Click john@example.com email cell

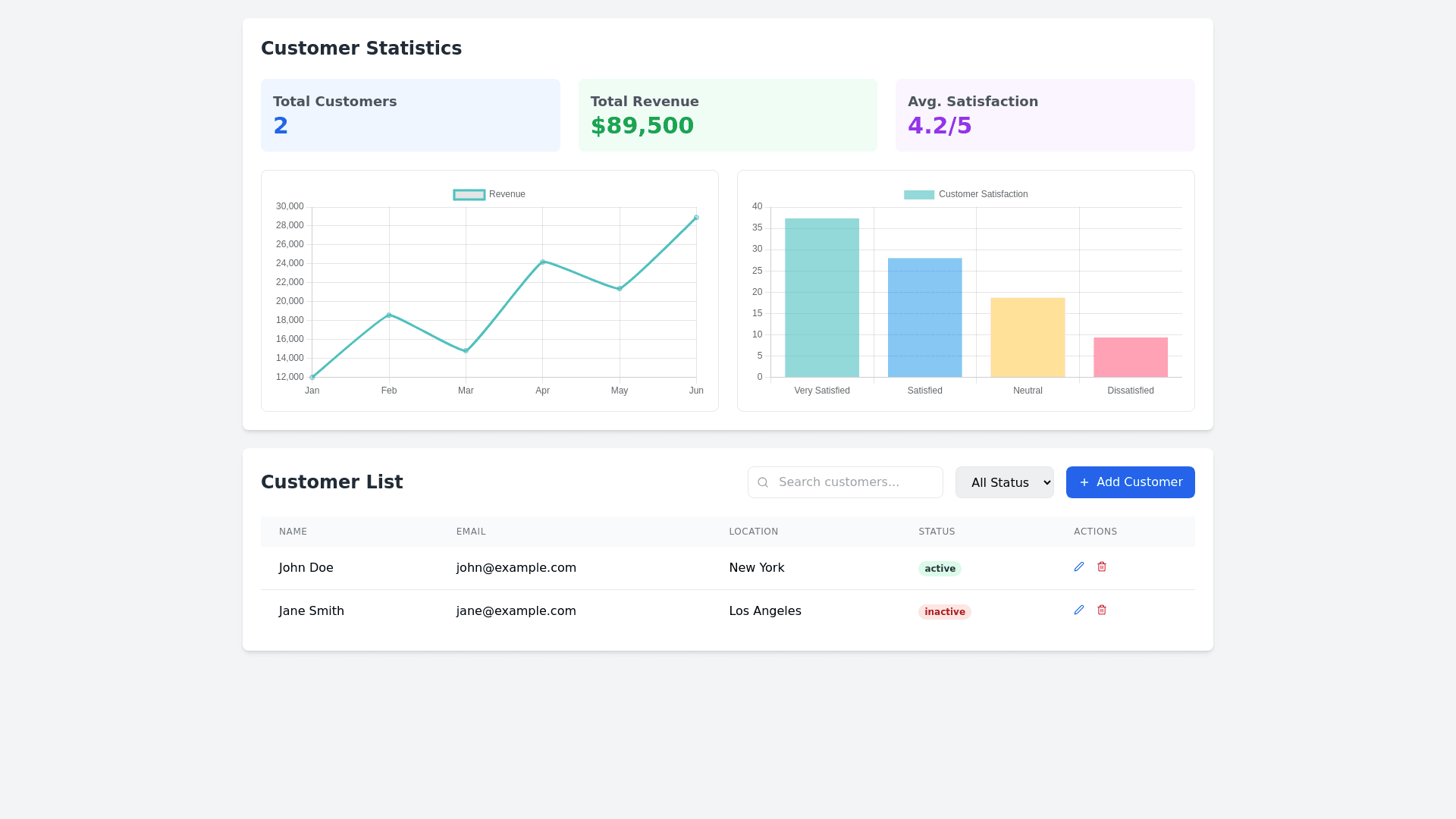tap(516, 568)
